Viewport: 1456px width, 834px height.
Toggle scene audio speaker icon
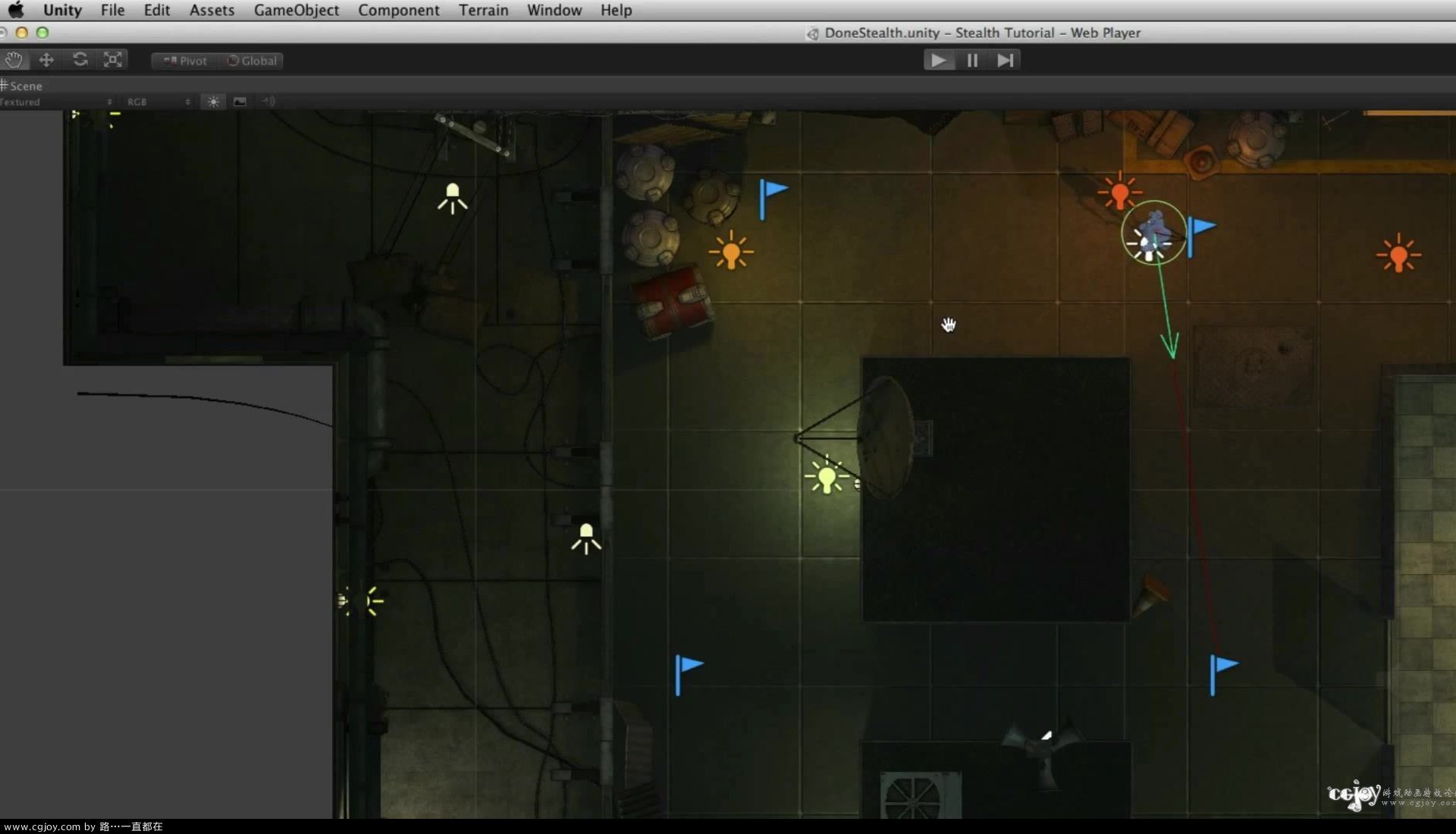pos(268,102)
